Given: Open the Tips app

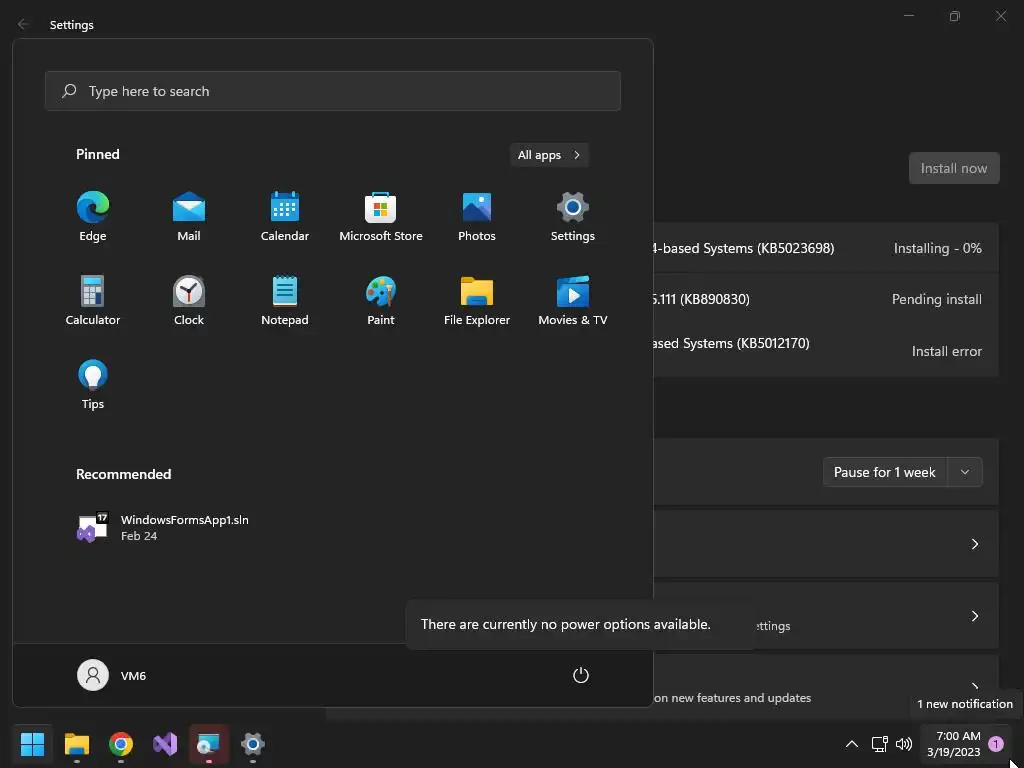Looking at the screenshot, I should [x=93, y=385].
